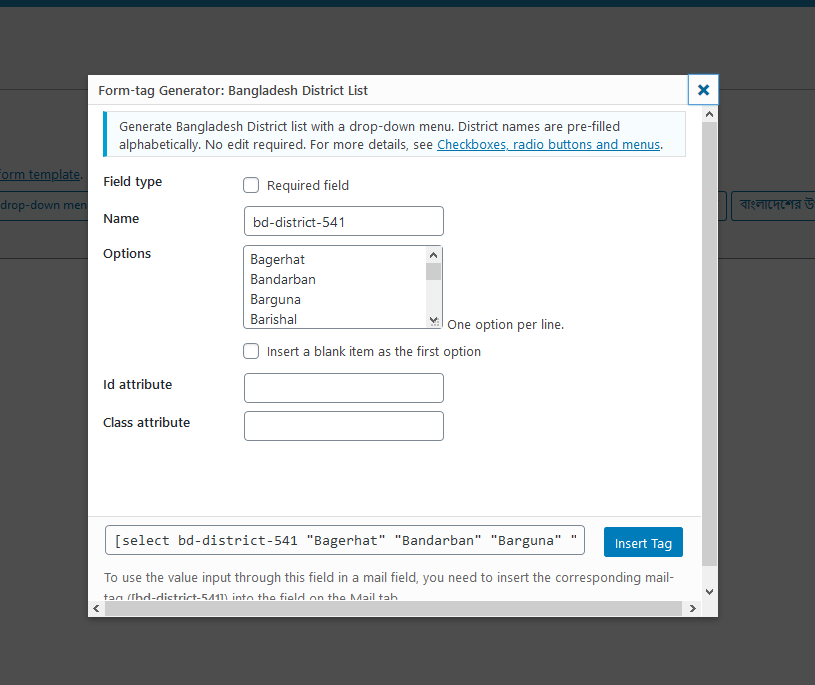Viewport: 815px width, 685px height.
Task: Click Barguna in the Options list
Action: click(x=275, y=299)
